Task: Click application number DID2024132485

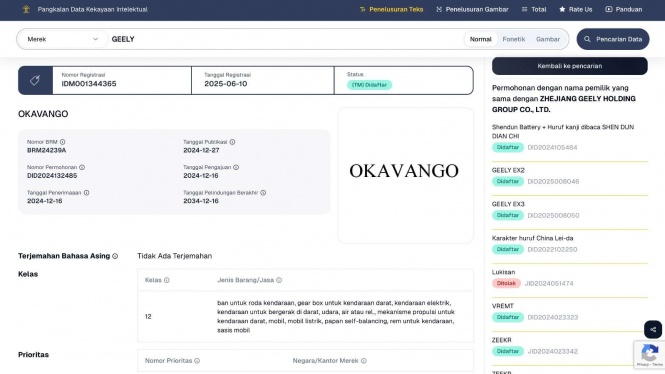Action: tap(52, 176)
